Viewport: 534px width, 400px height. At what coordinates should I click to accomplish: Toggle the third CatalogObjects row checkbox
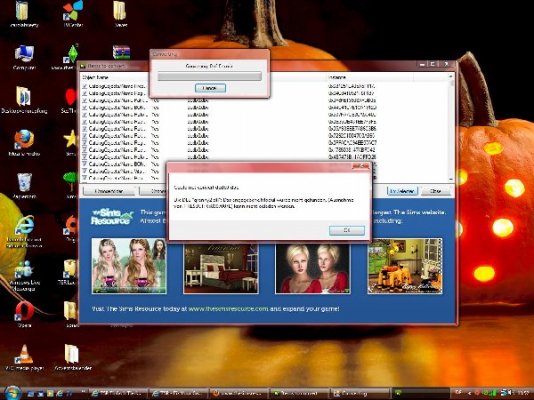[84, 100]
